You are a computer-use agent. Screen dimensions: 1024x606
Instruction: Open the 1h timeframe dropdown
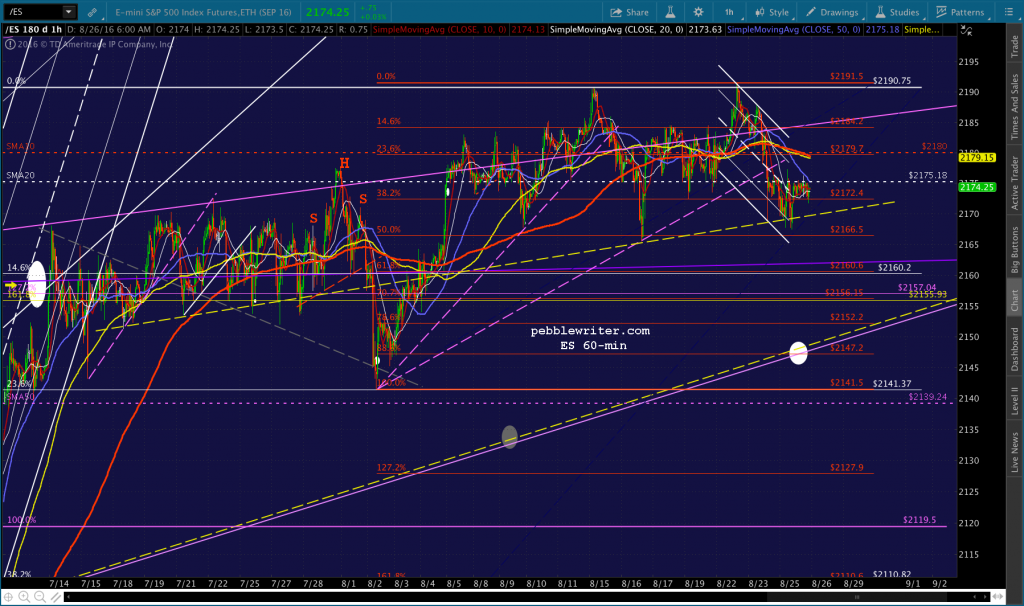pos(729,12)
